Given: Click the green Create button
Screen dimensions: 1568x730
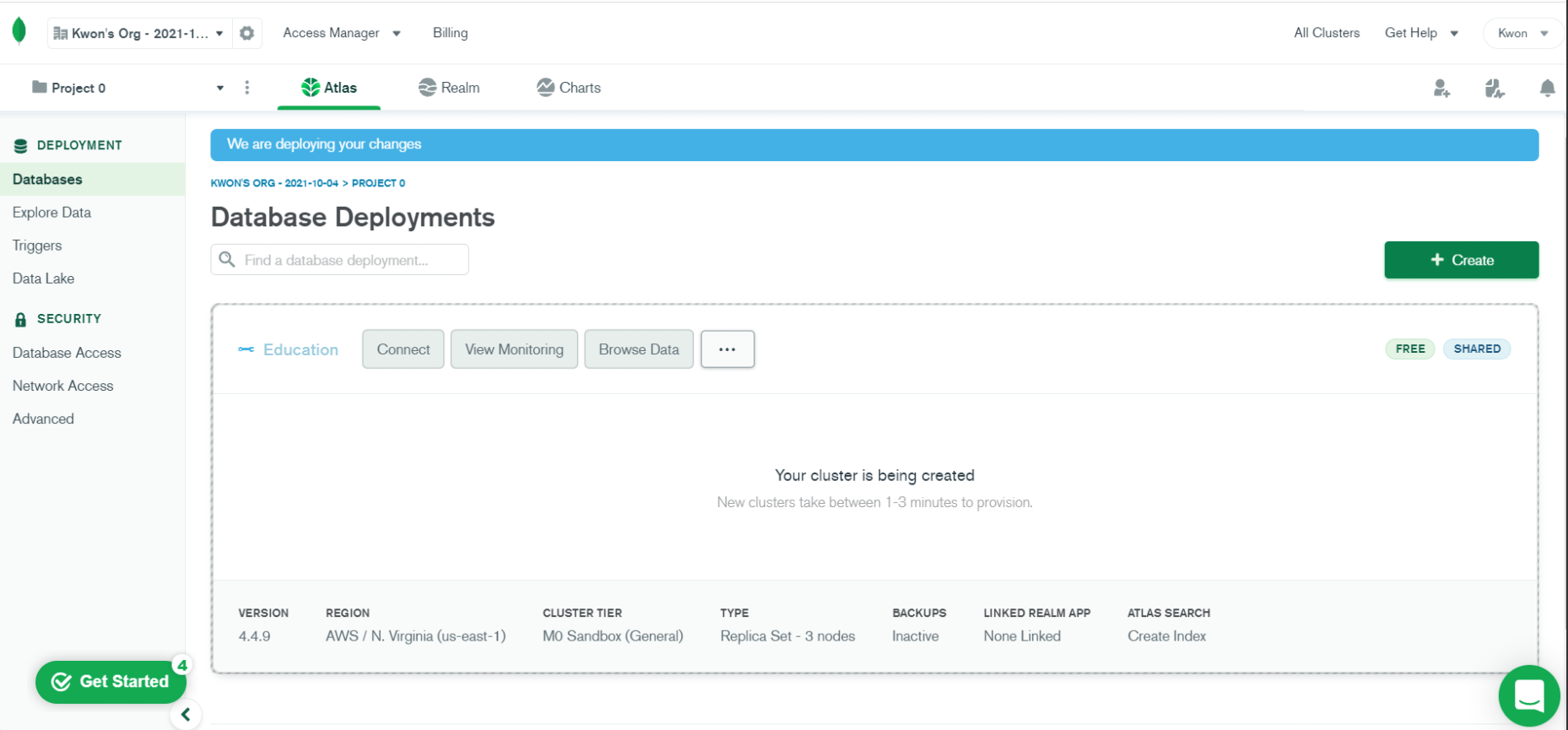Looking at the screenshot, I should click(1462, 260).
